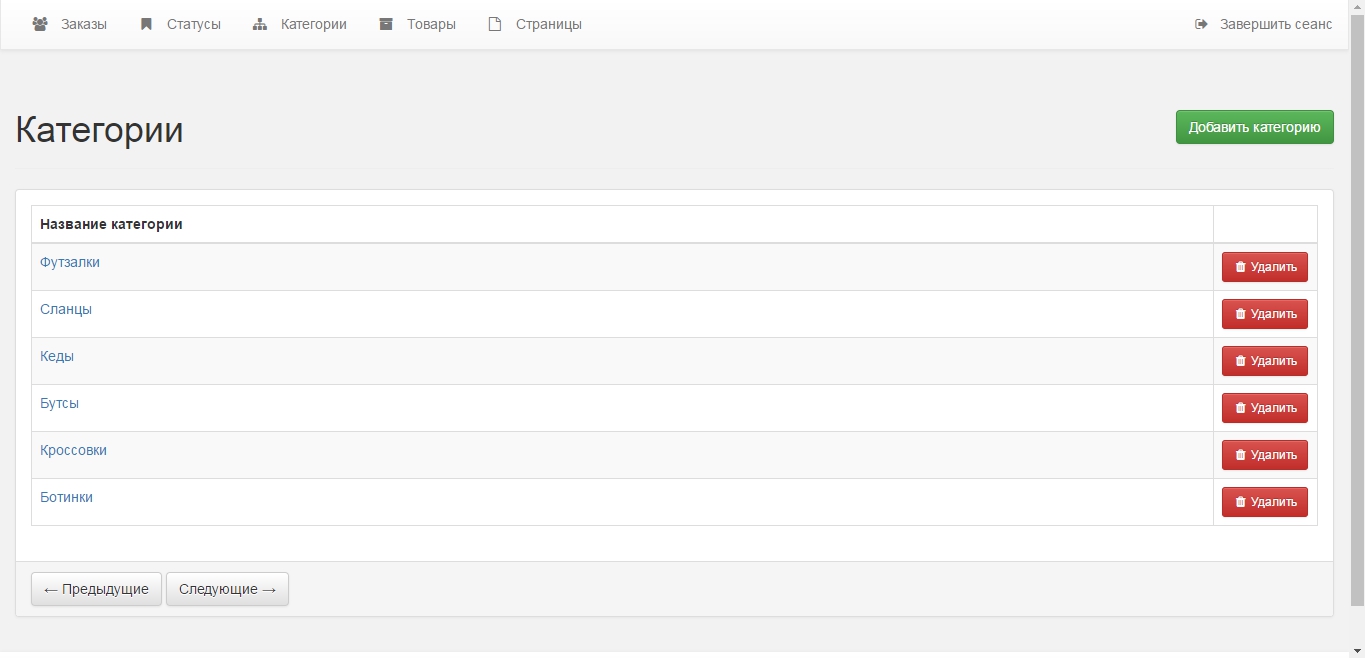The height and width of the screenshot is (658, 1365).
Task: Log out via Завершить сеанс
Action: tap(1275, 24)
